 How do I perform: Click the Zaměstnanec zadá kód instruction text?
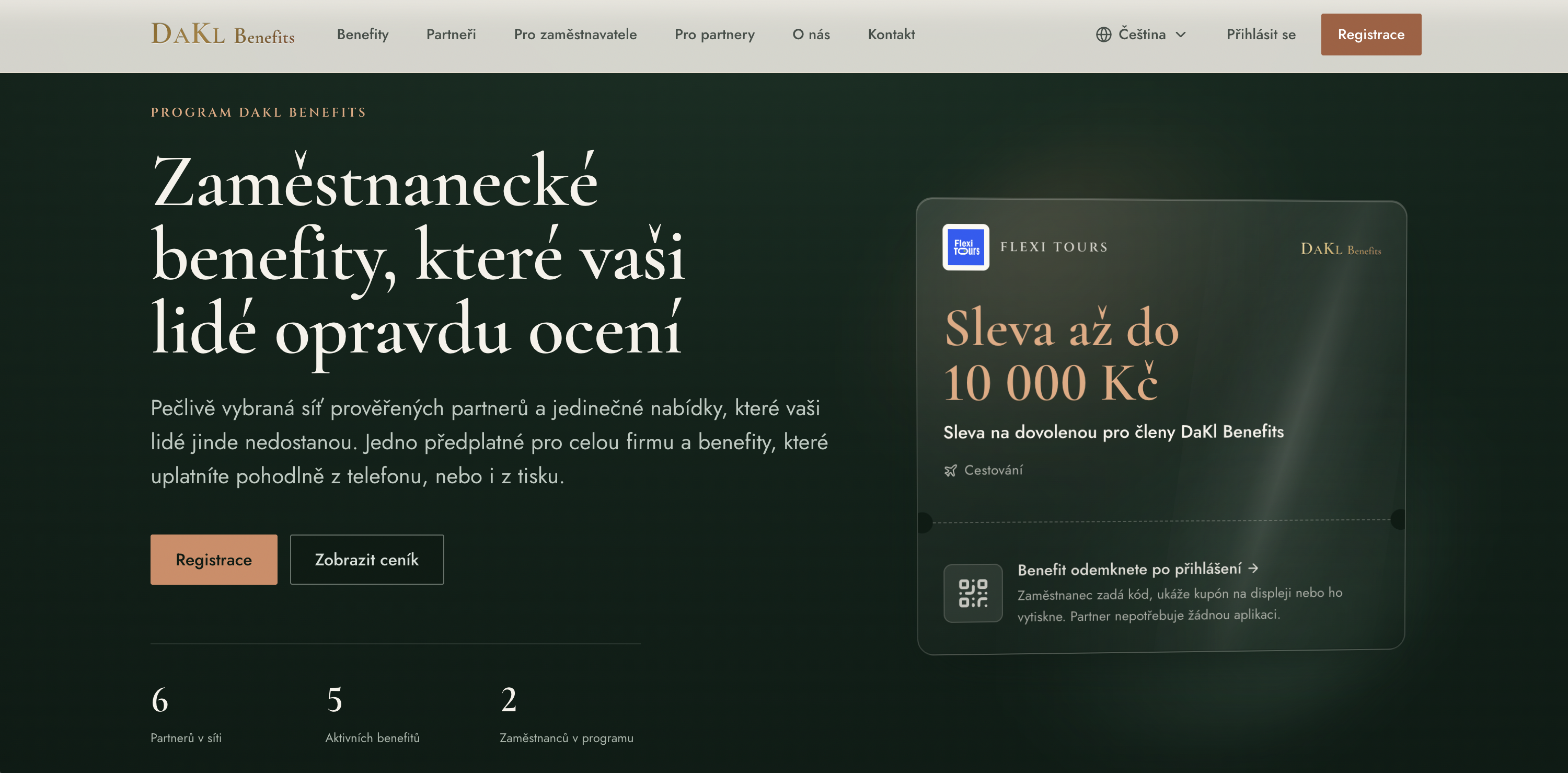pyautogui.click(x=1180, y=604)
